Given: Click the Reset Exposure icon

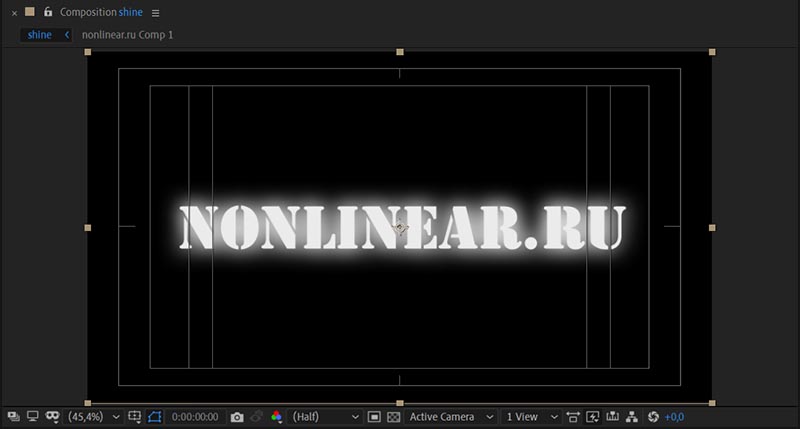Looking at the screenshot, I should (653, 417).
